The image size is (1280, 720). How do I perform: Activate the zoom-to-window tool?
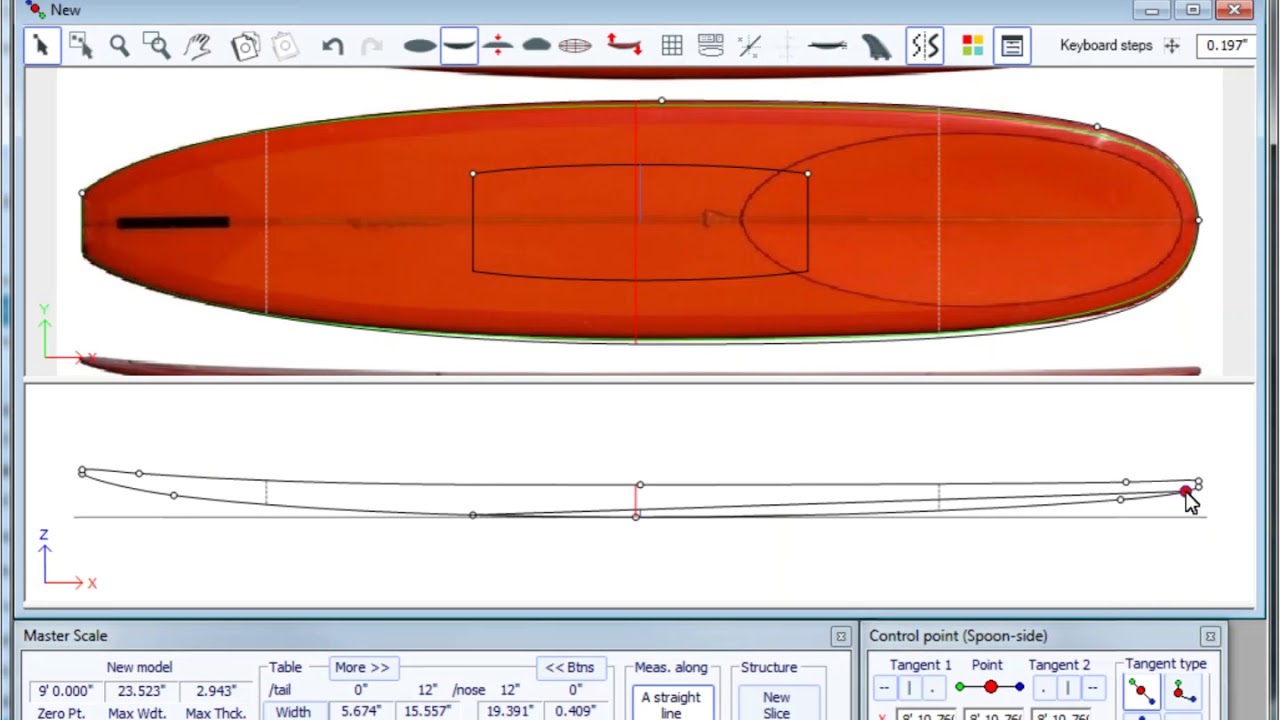pos(157,46)
